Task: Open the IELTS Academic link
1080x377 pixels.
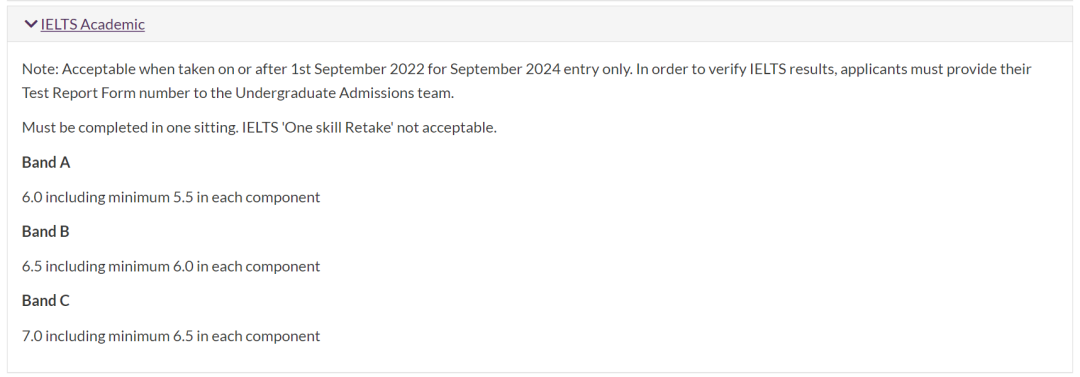Action: pyautogui.click(x=92, y=24)
